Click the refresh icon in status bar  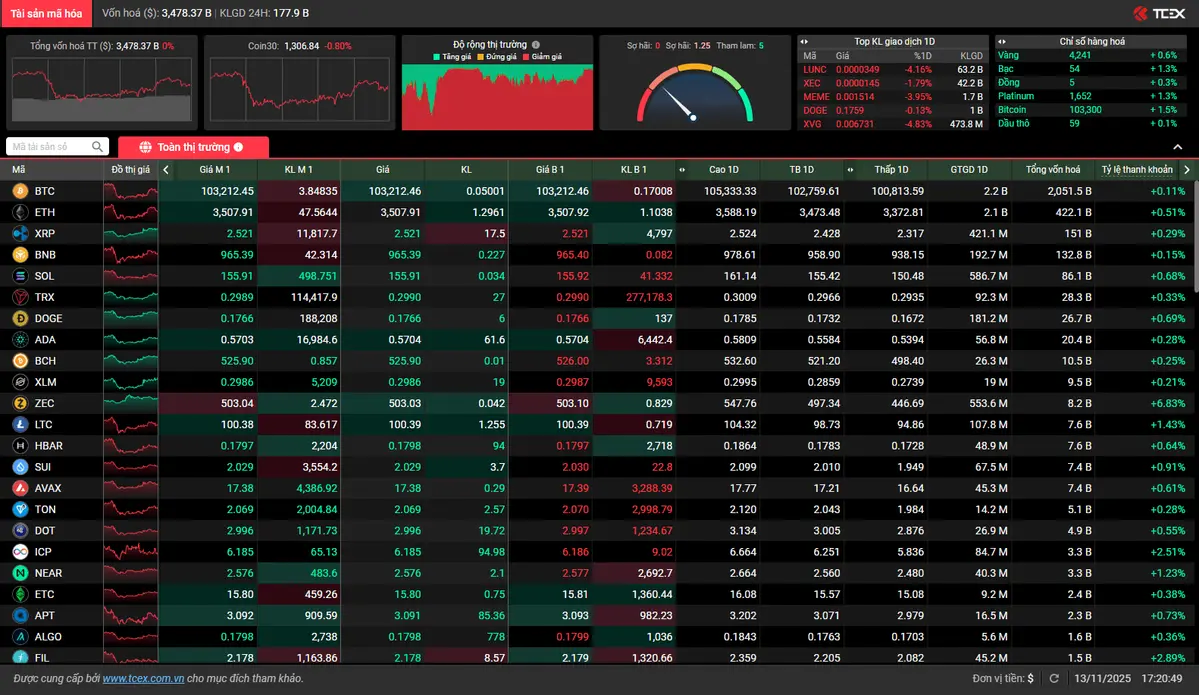[x=1053, y=678]
